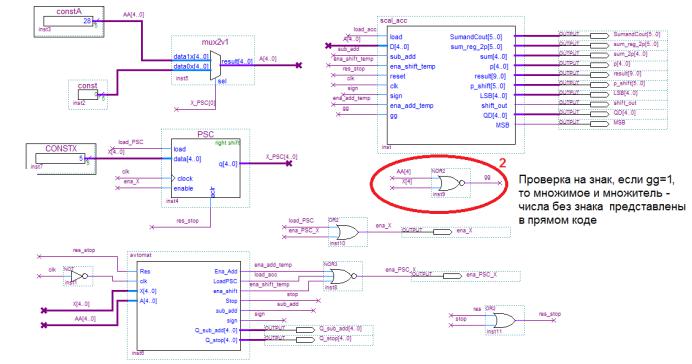Click the ena_PSC_X output pin symbol
Screen dimensions: 692x364
point(451,275)
